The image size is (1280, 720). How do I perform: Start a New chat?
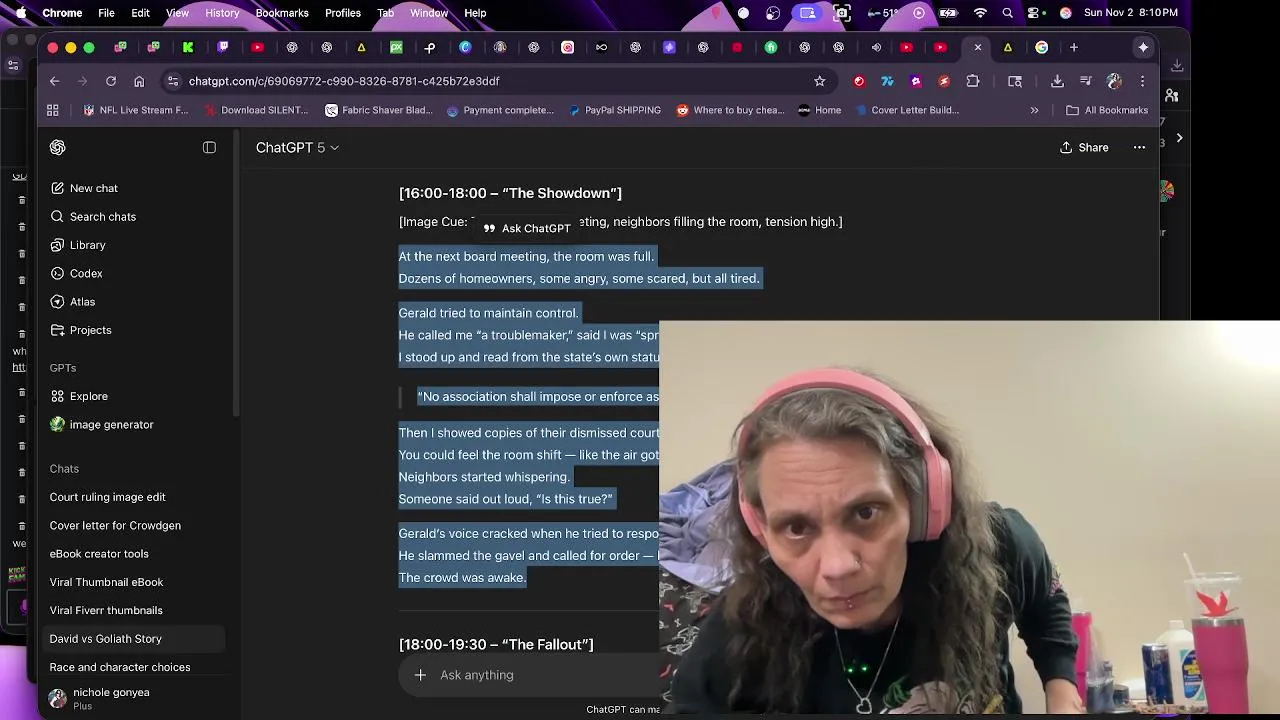click(93, 188)
